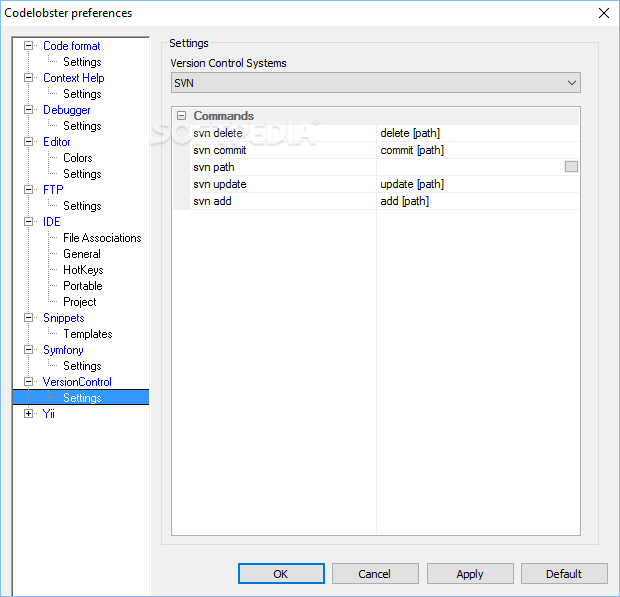Open Settings under Context Help

point(82,94)
